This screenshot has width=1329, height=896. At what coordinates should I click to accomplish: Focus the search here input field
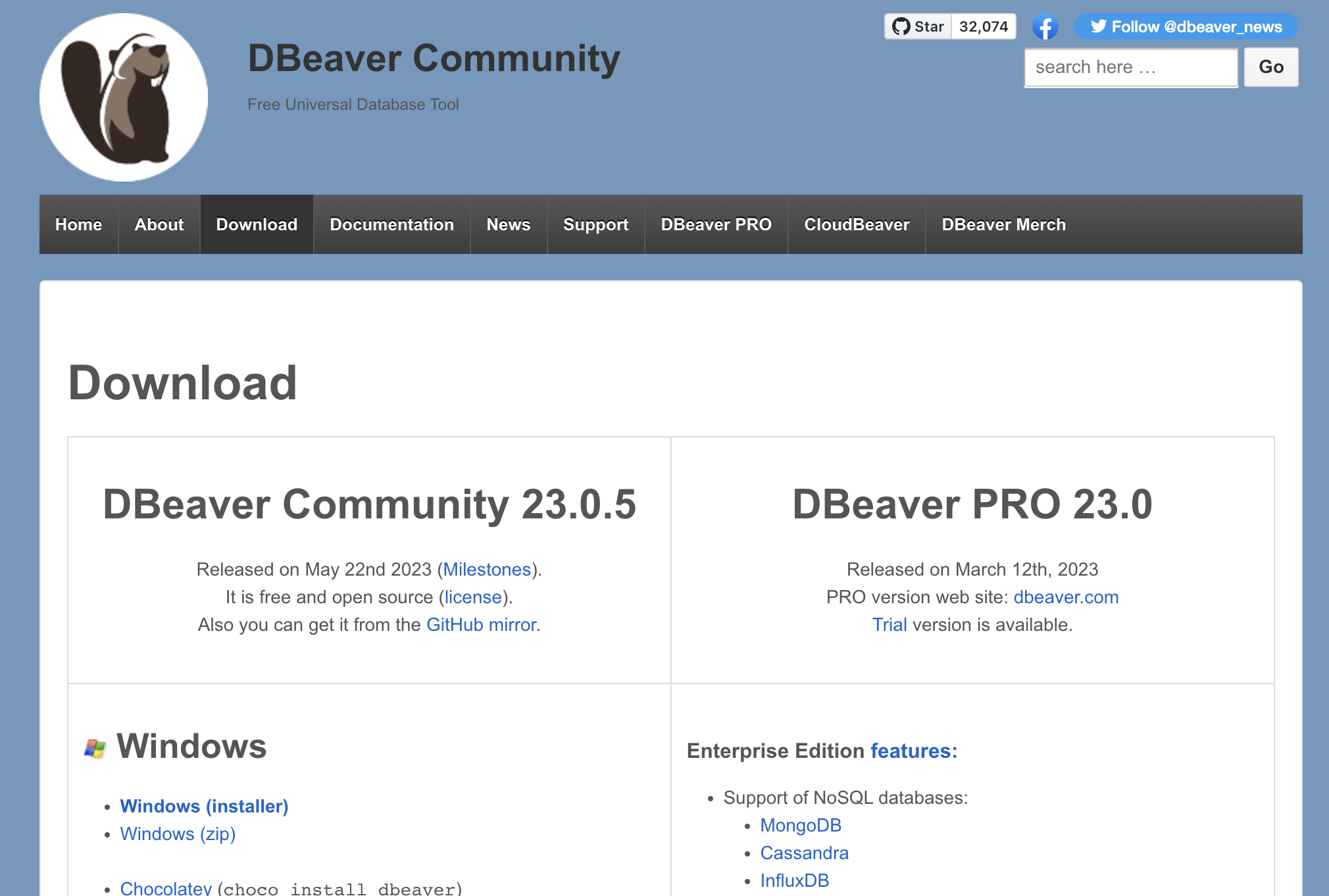(1130, 67)
